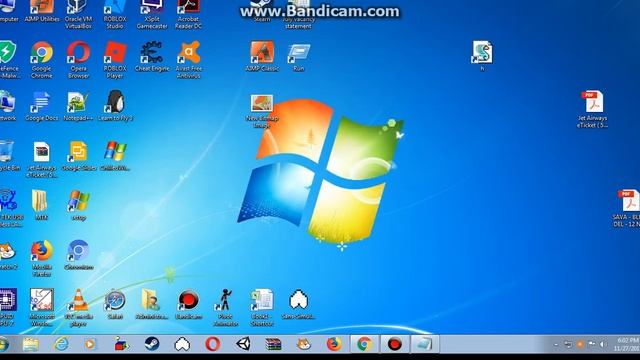Viewport: 640px width, 360px height.
Task: Select the h file icon on desktop
Action: pyautogui.click(x=482, y=56)
